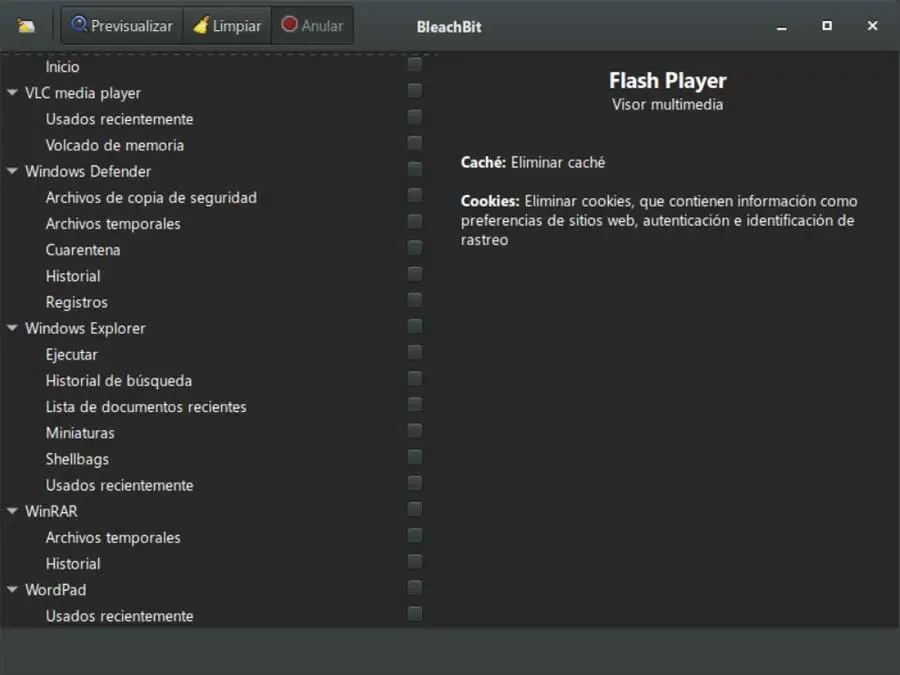Maximize the BleachBit window
Viewport: 900px width, 675px height.
coord(827,26)
